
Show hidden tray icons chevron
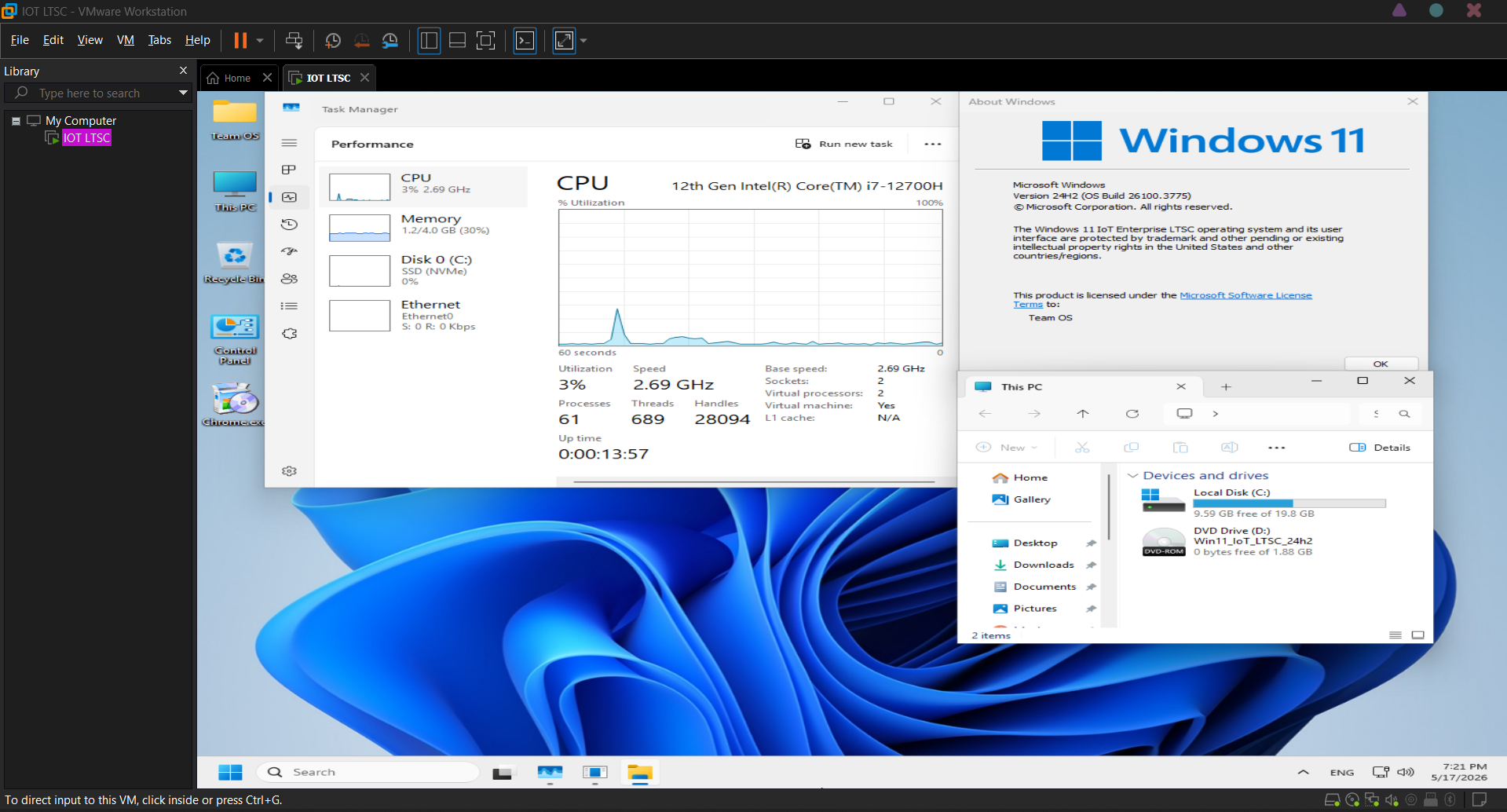(x=1303, y=772)
